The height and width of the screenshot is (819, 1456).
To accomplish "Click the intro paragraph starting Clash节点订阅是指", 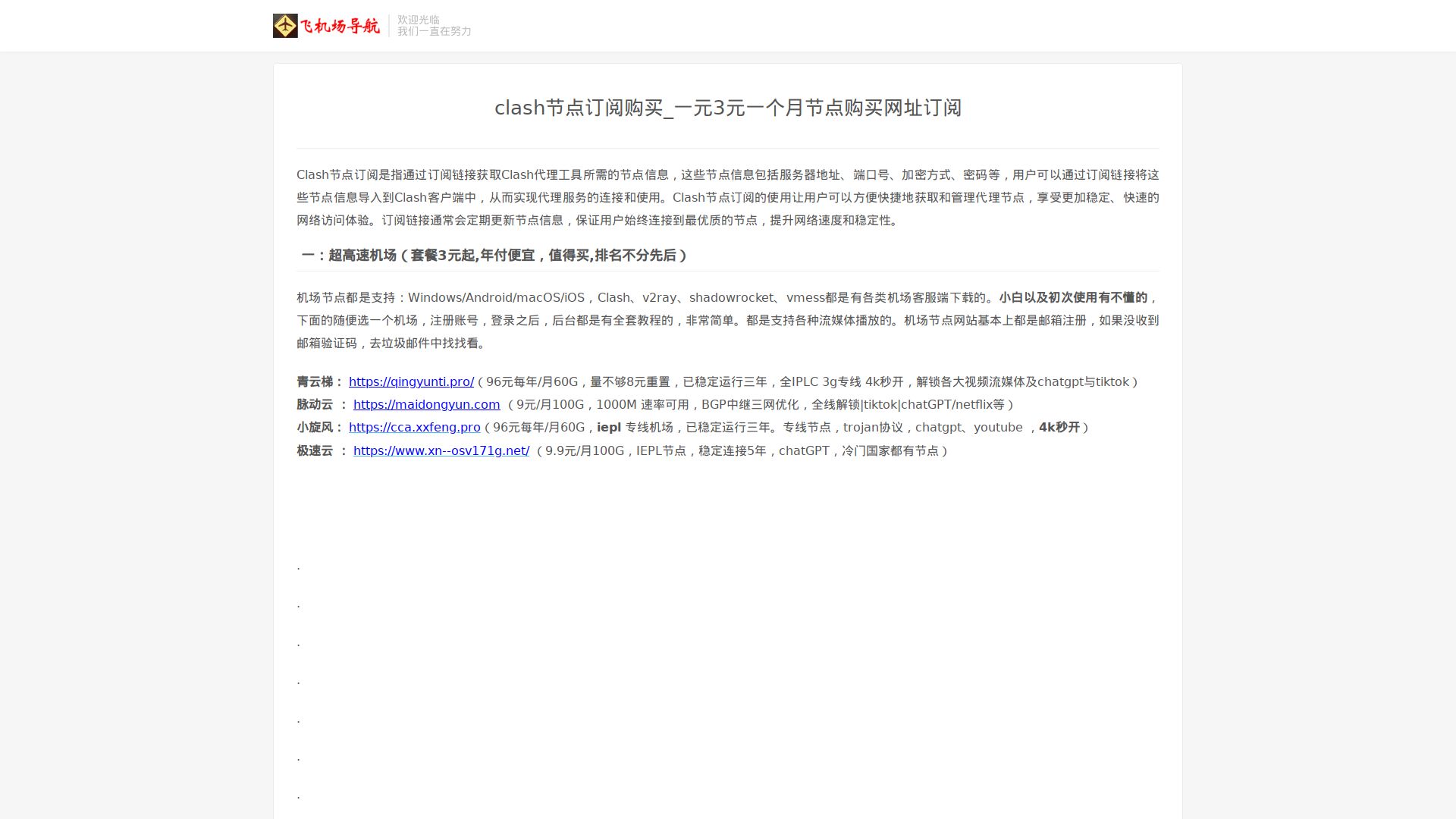I will coord(728,198).
